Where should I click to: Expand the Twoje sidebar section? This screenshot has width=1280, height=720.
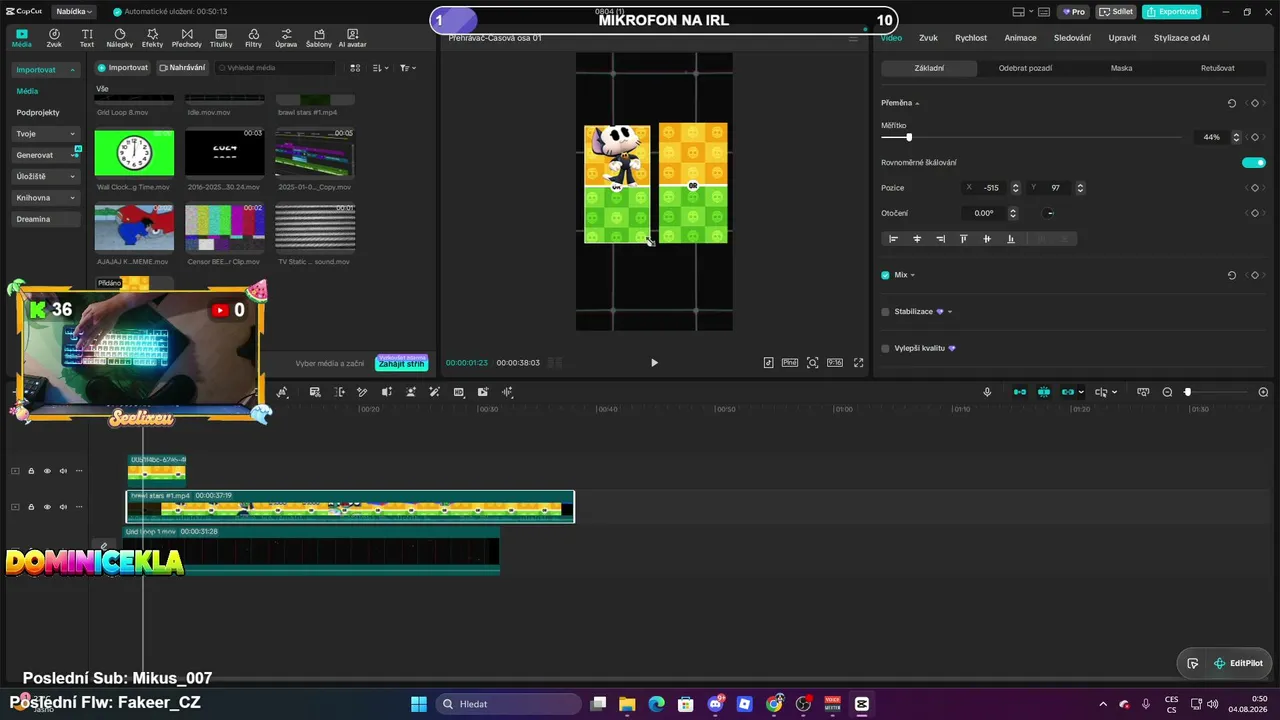click(x=46, y=134)
